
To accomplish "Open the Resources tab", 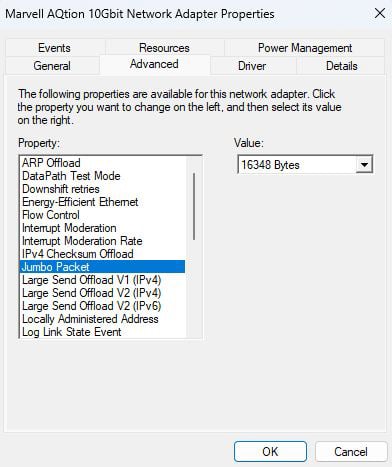I will pyautogui.click(x=164, y=48).
